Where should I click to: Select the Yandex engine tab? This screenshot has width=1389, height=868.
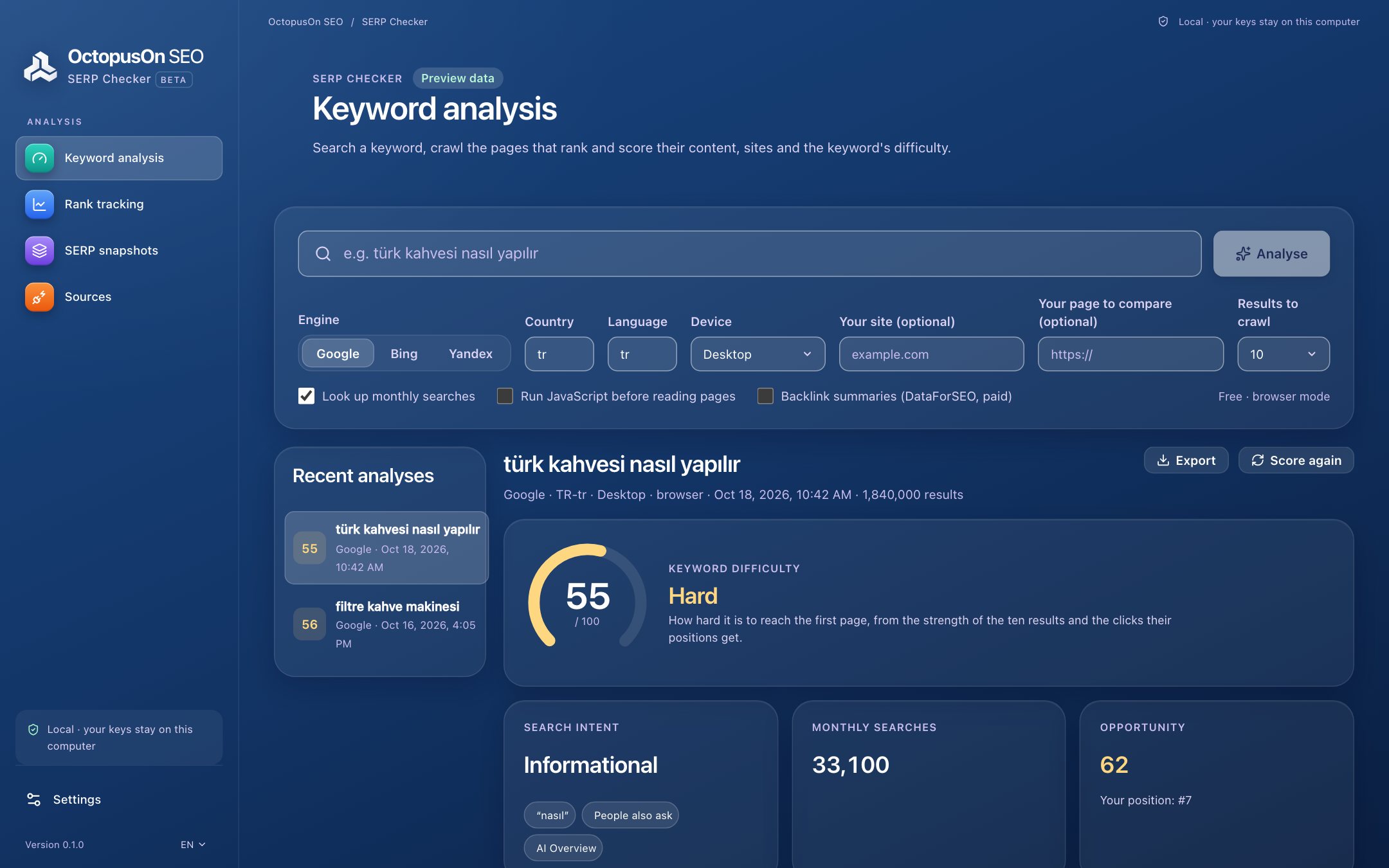tap(471, 354)
